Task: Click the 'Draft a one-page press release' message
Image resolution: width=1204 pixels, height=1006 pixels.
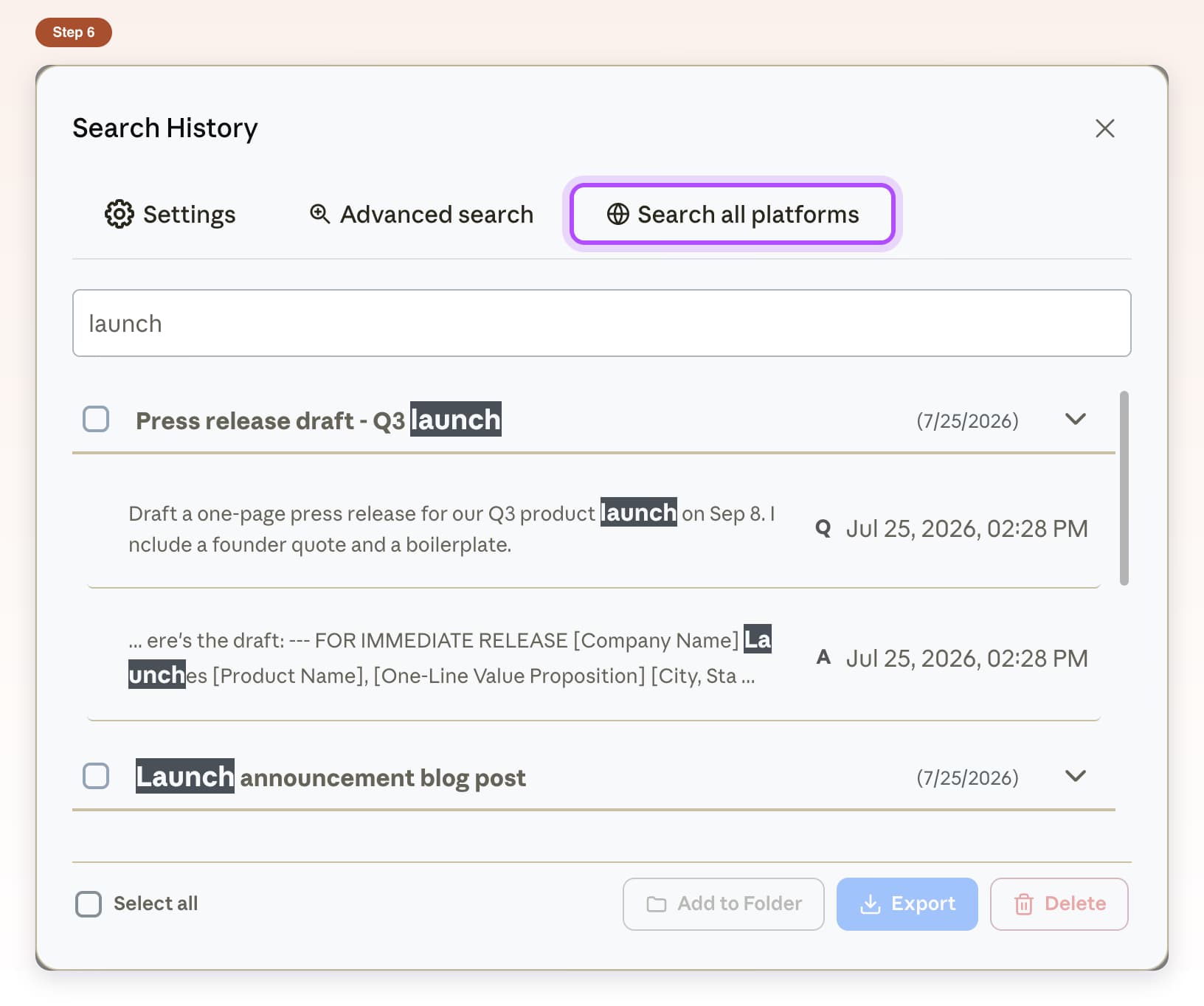Action: 451,529
